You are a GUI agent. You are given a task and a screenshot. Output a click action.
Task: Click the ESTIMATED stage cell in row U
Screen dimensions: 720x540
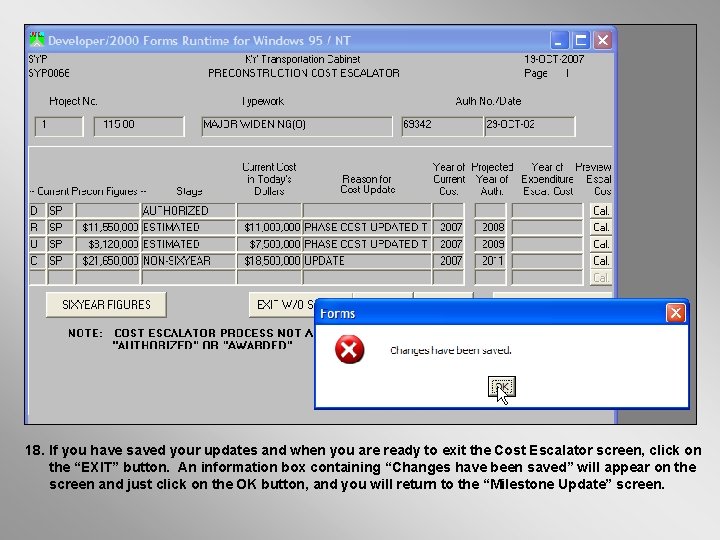coord(188,244)
